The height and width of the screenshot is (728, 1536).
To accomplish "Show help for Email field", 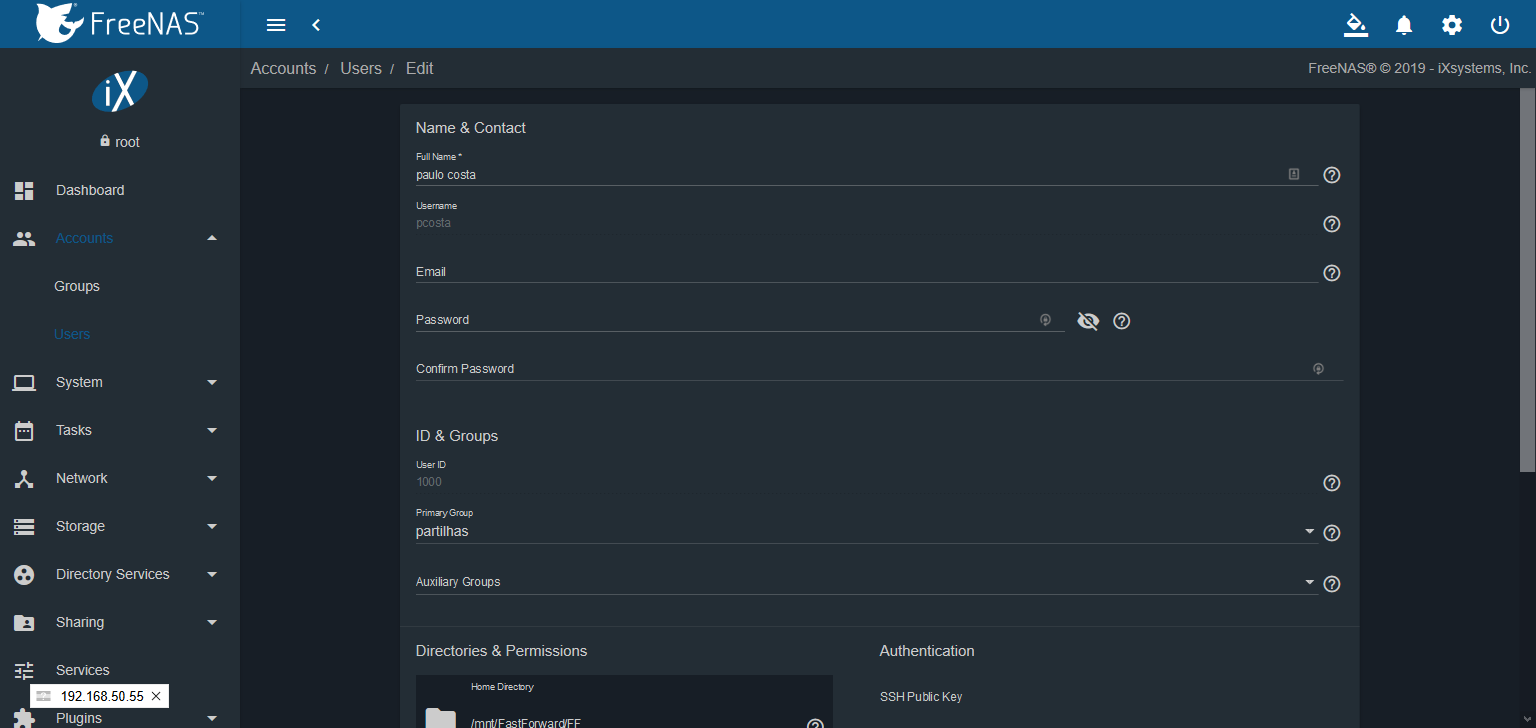I will 1332,273.
